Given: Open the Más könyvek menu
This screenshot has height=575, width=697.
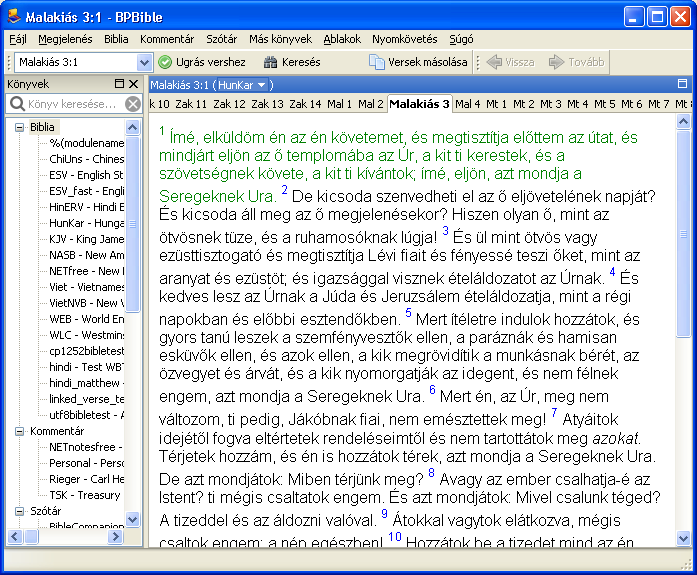Looking at the screenshot, I should pos(280,40).
